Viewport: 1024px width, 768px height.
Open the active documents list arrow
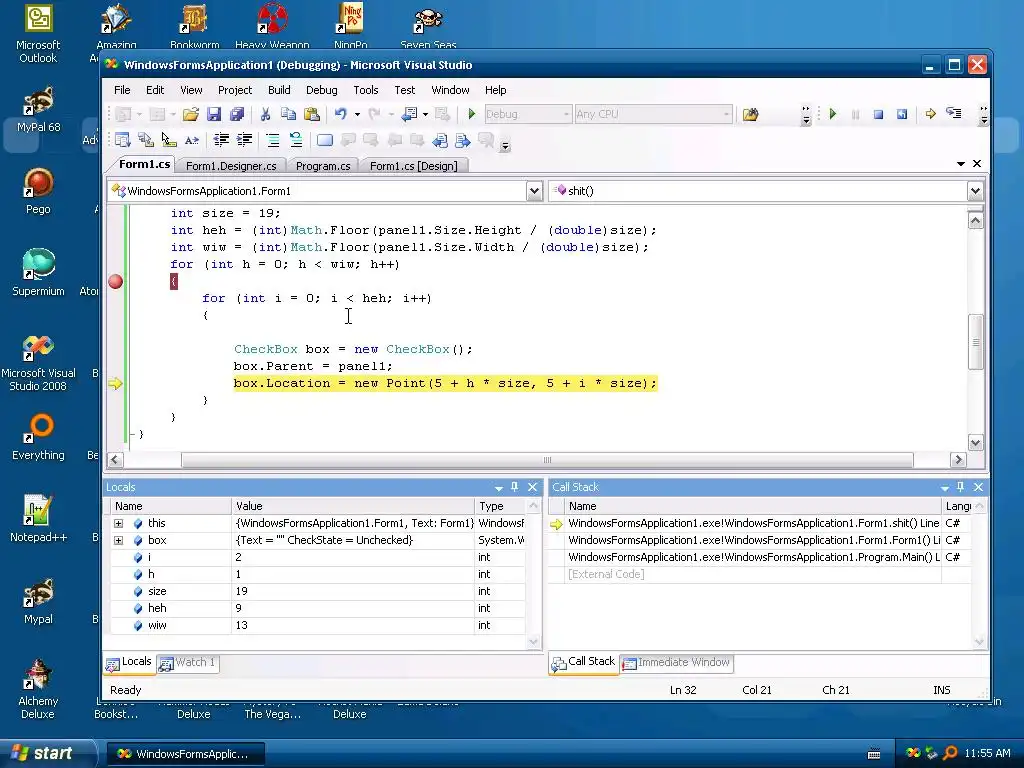(x=961, y=163)
